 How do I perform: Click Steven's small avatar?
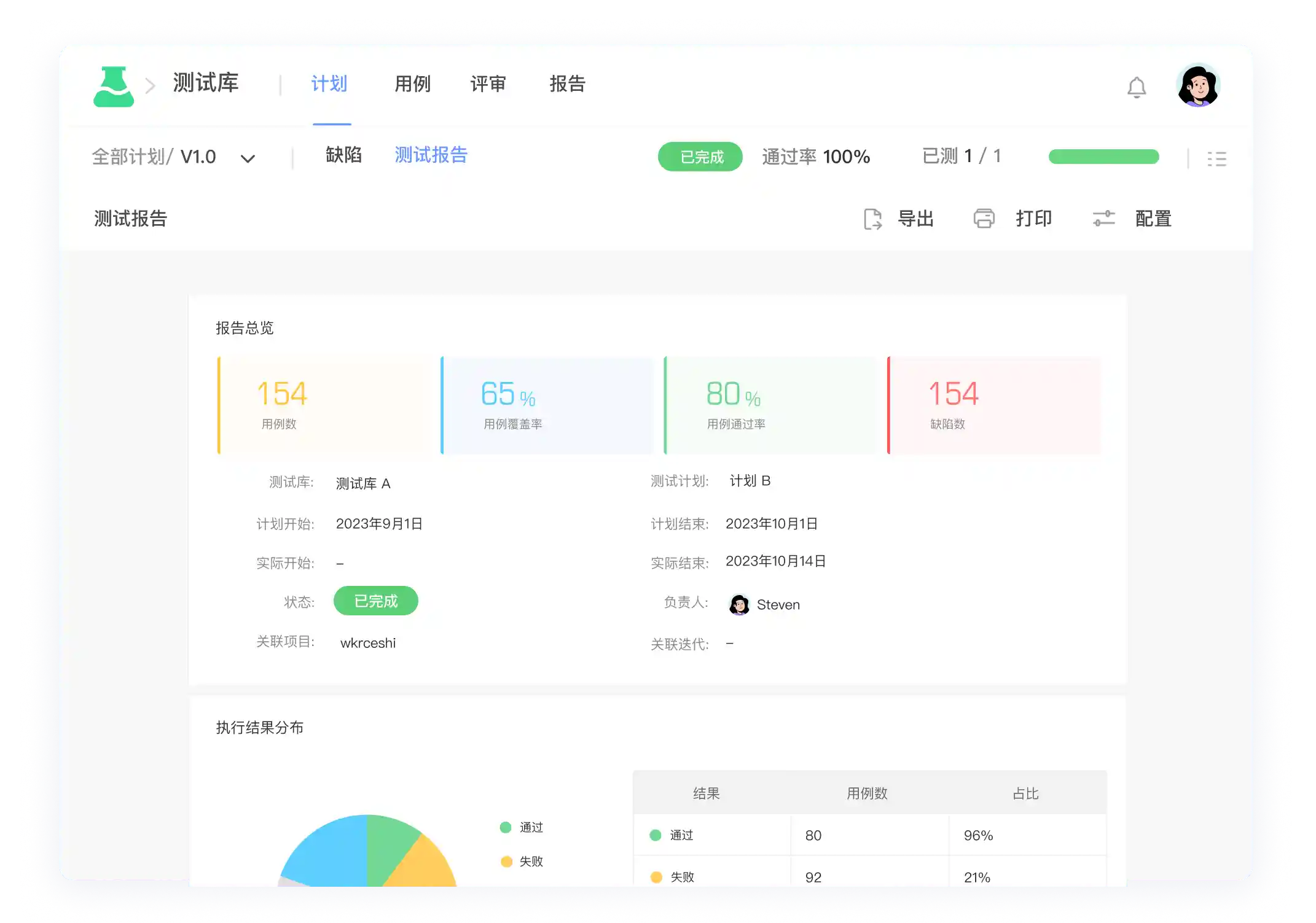tap(739, 605)
